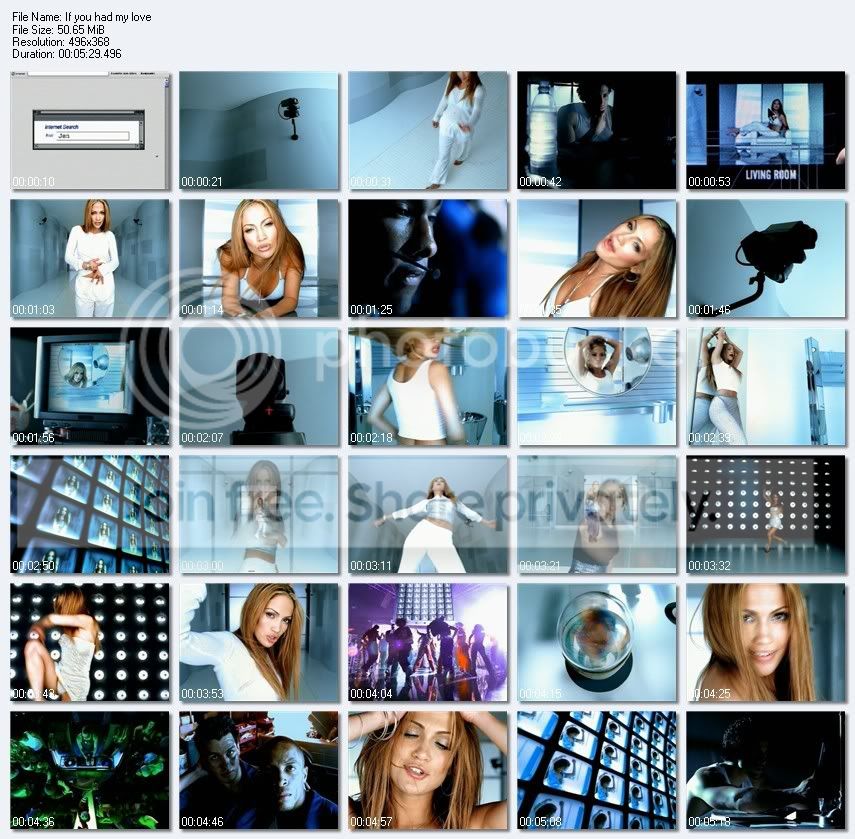Click the thumbnail timestamped 00:00:42

[x=597, y=131]
